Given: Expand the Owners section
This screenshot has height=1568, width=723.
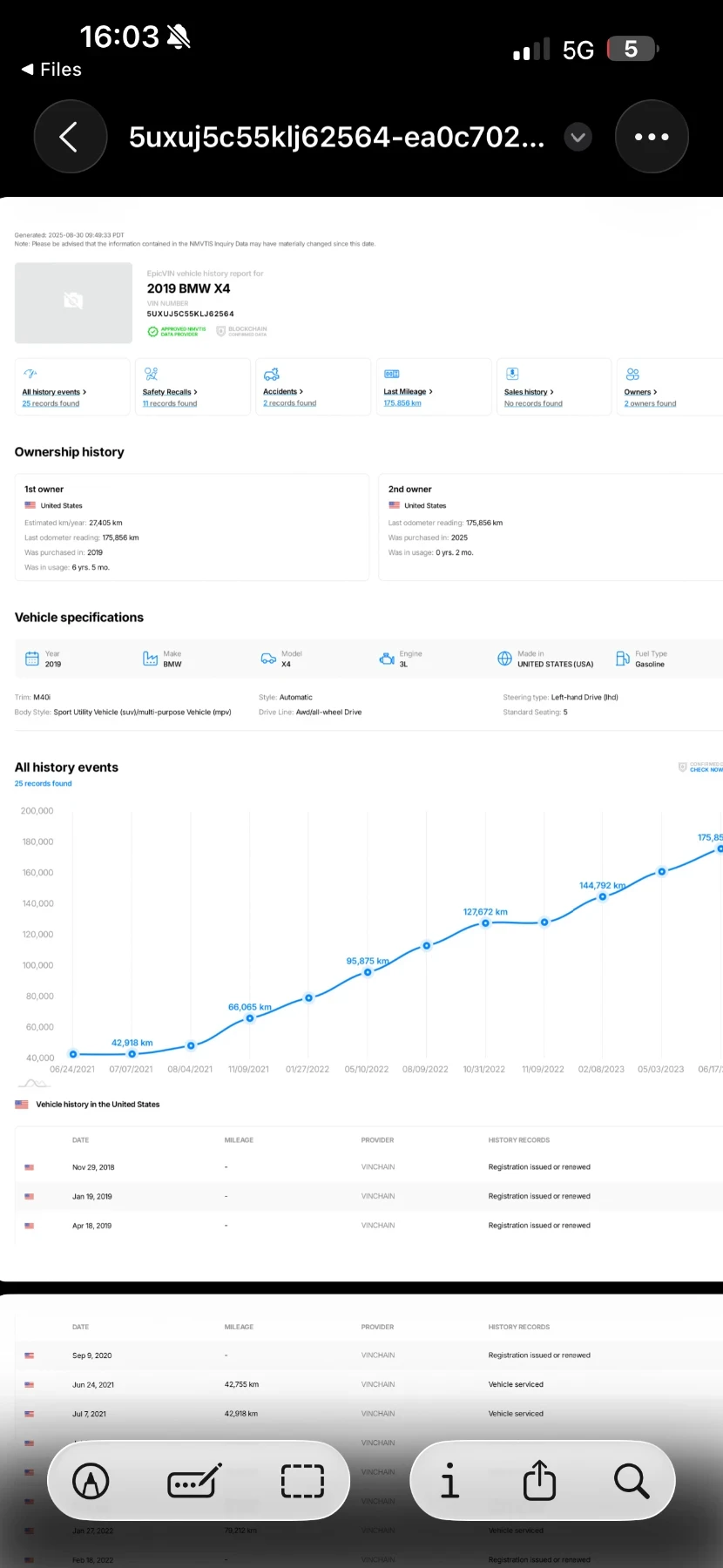Looking at the screenshot, I should click(640, 392).
